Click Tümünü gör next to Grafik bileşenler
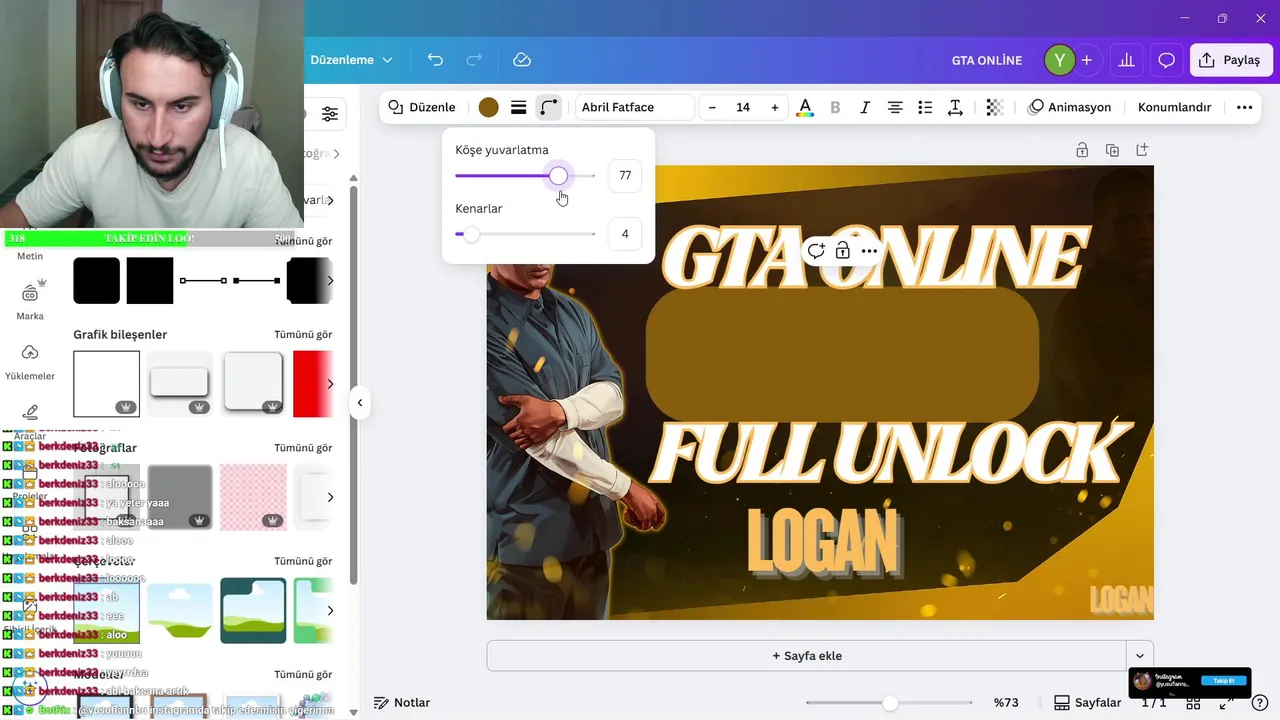The width and height of the screenshot is (1280, 720). point(303,335)
